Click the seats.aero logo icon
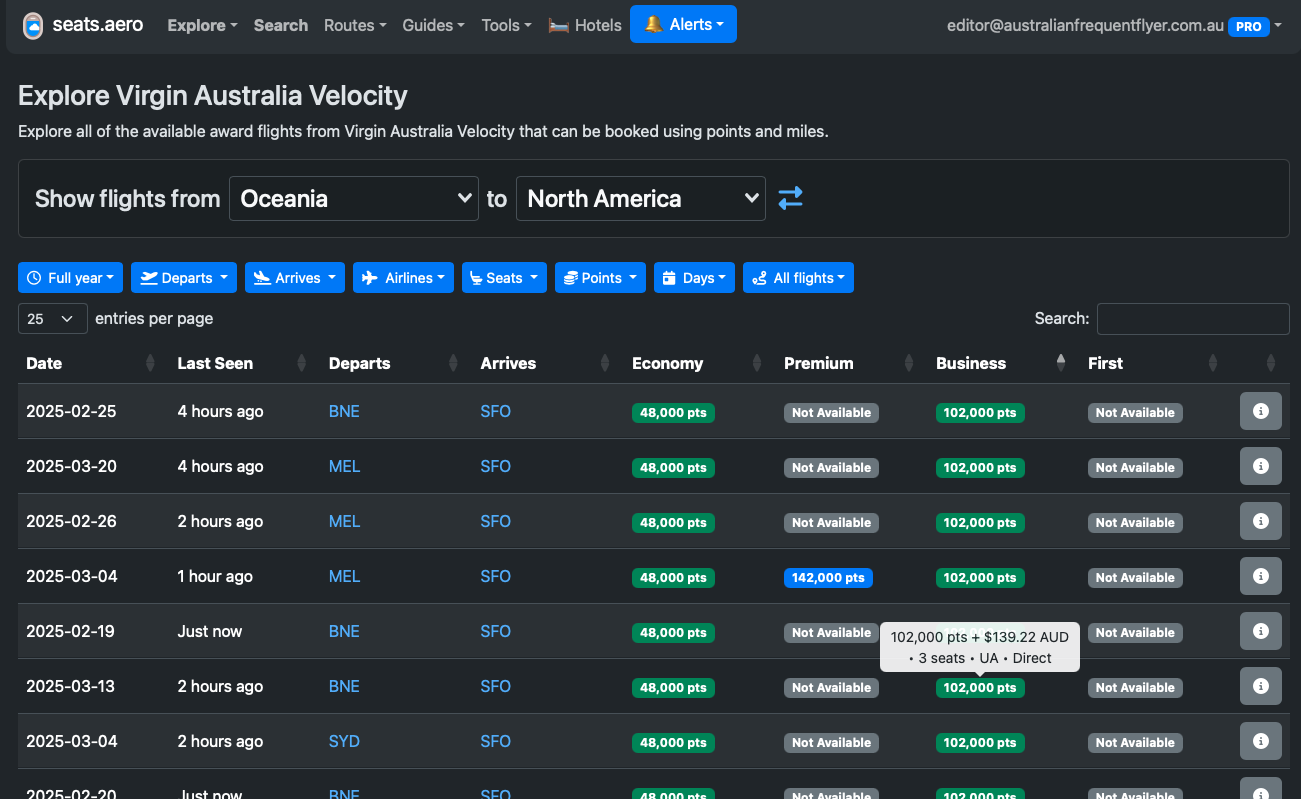This screenshot has width=1301, height=799. [33, 25]
